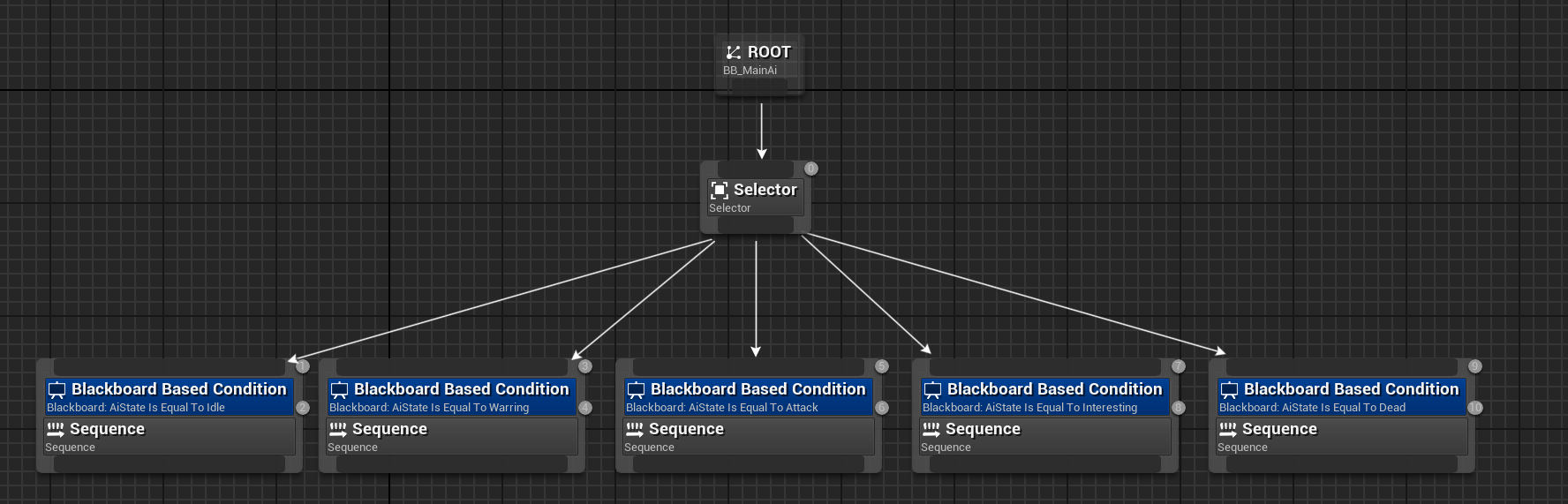The width and height of the screenshot is (1568, 504).
Task: Click the Selector node's top input pin
Action: point(756,169)
